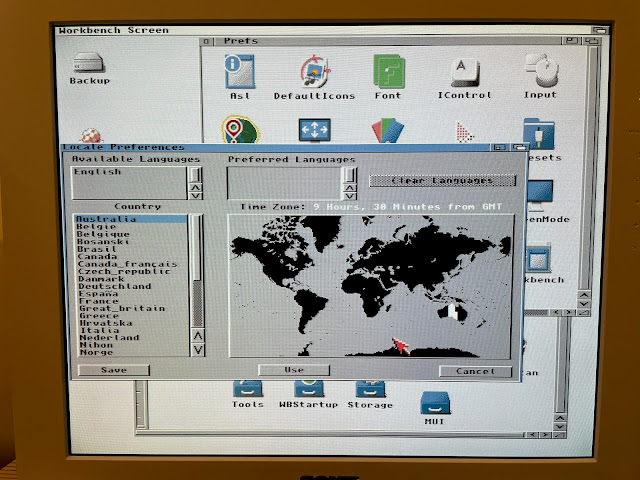The height and width of the screenshot is (480, 640).
Task: Click Locale Preferences depth gadget
Action: [x=520, y=147]
